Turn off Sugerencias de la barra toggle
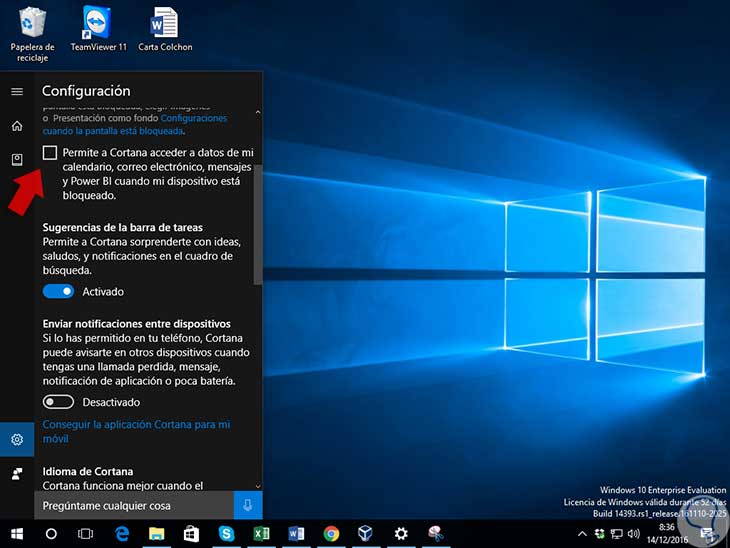This screenshot has width=730, height=548. point(58,291)
